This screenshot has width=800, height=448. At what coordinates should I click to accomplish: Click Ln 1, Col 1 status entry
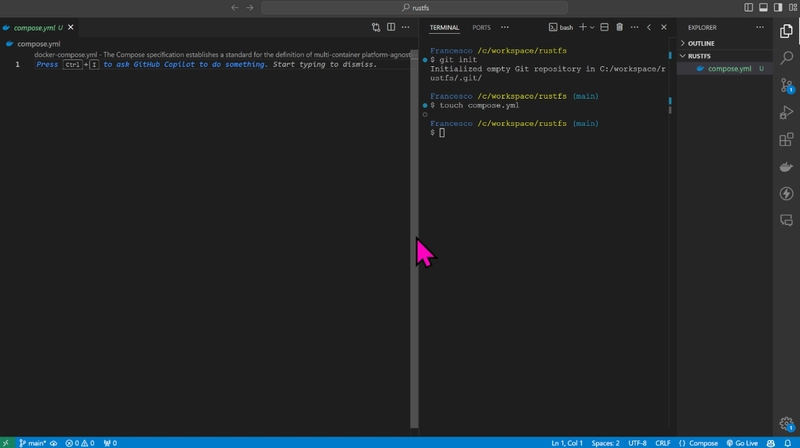566,443
